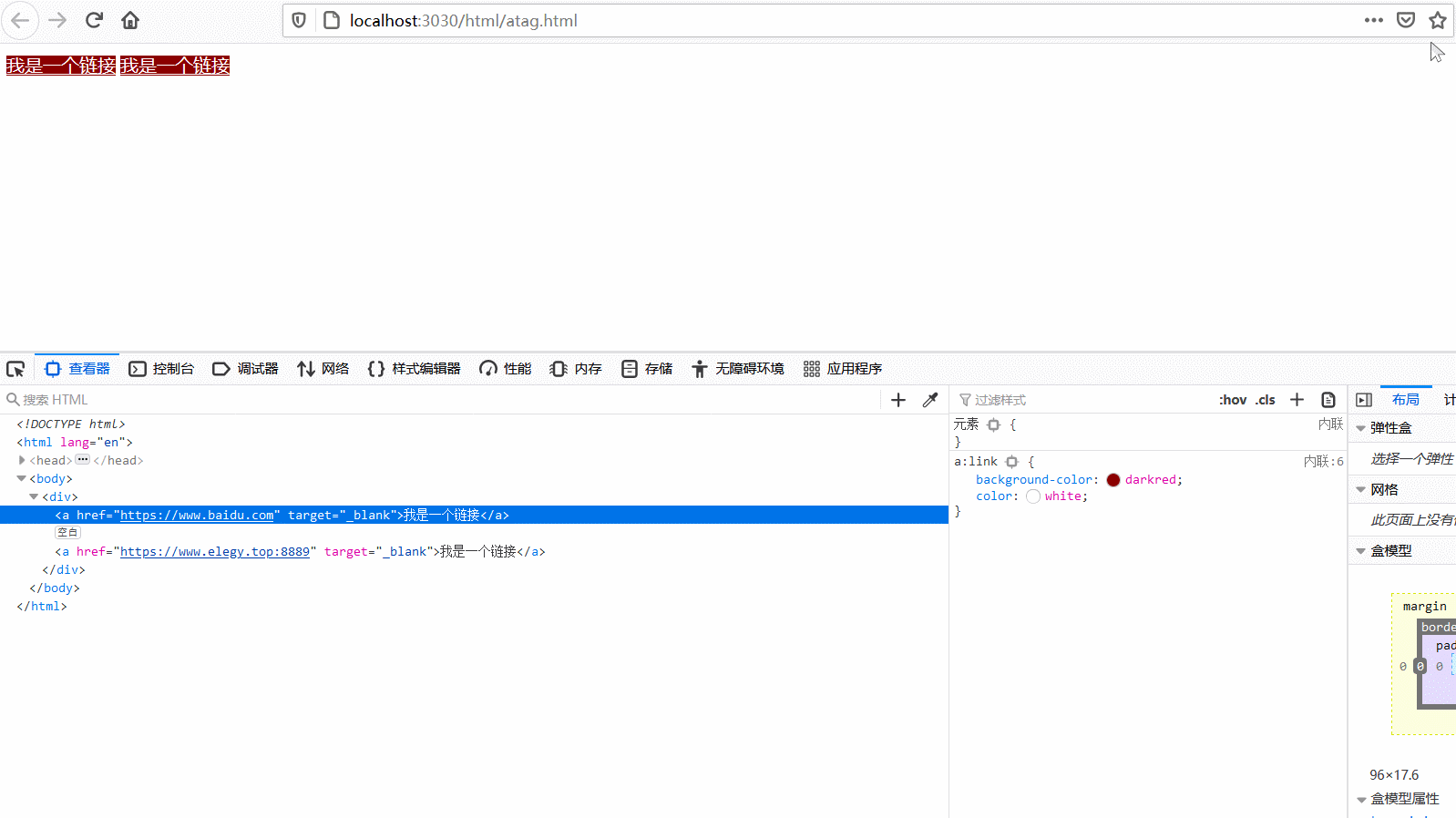The height and width of the screenshot is (818, 1456).
Task: Activate the element picker tool in devtools
Action: [15, 369]
